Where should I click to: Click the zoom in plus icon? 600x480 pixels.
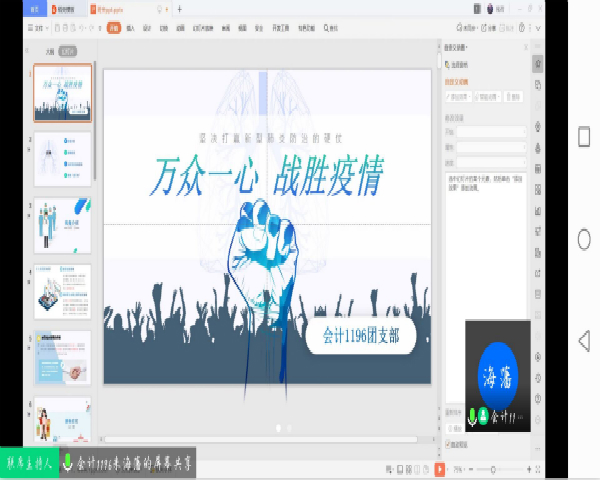pyautogui.click(x=529, y=469)
